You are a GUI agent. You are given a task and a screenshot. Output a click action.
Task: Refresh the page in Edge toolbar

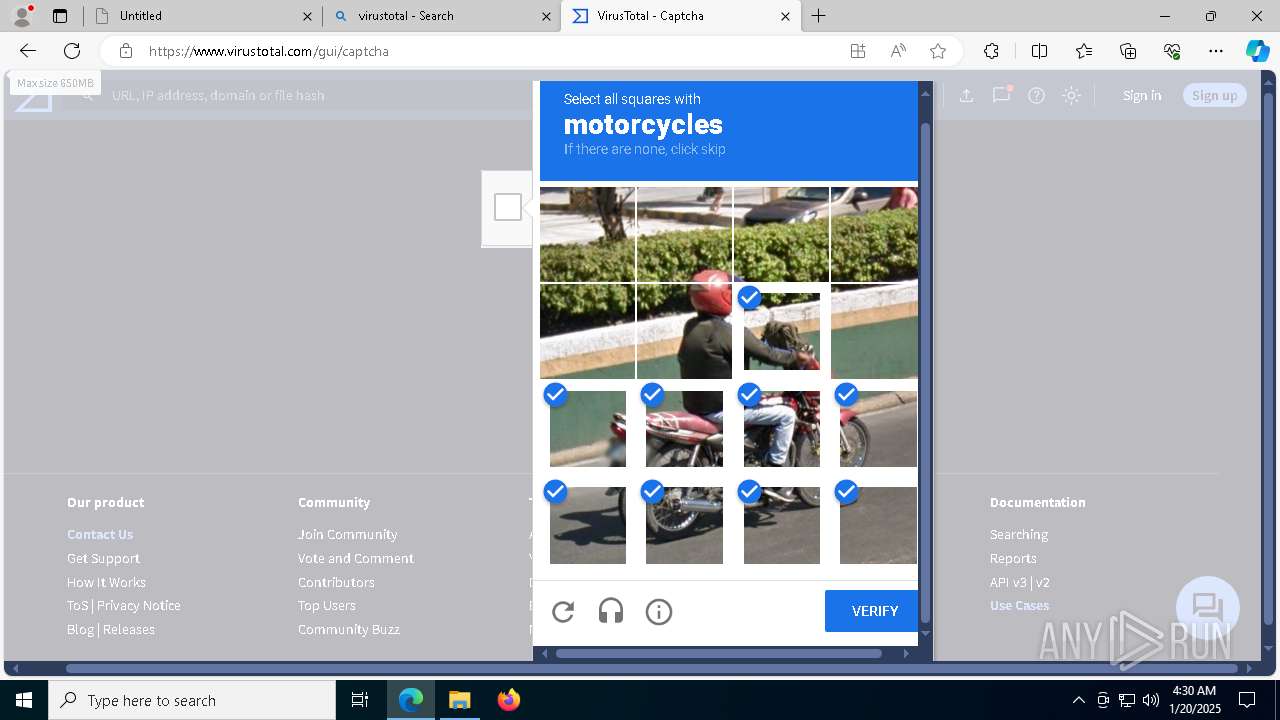[x=72, y=51]
